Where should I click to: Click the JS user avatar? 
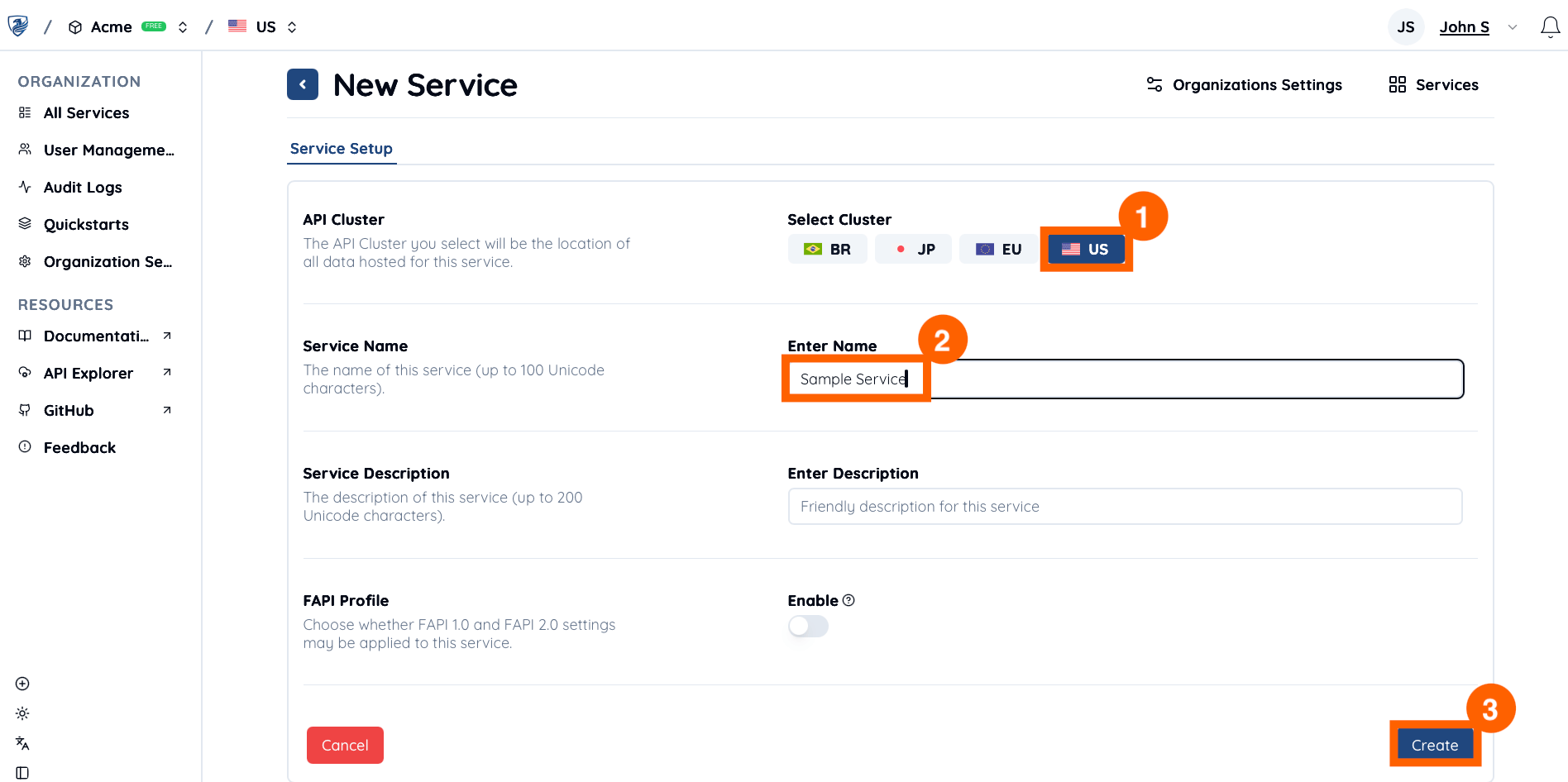pyautogui.click(x=1406, y=27)
